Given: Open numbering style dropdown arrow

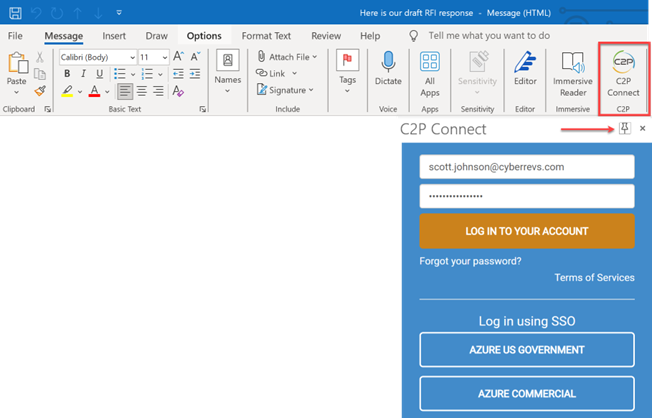Looking at the screenshot, I should [160, 74].
